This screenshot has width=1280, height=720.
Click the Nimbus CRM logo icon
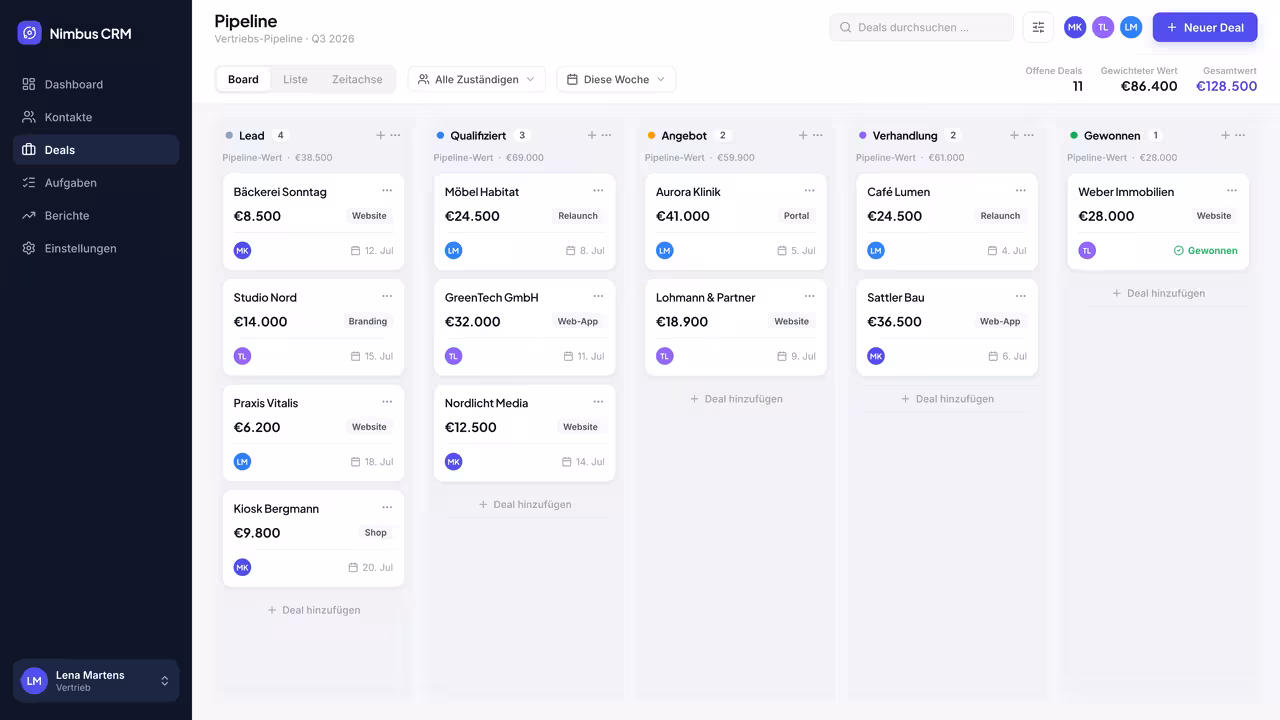coord(30,33)
